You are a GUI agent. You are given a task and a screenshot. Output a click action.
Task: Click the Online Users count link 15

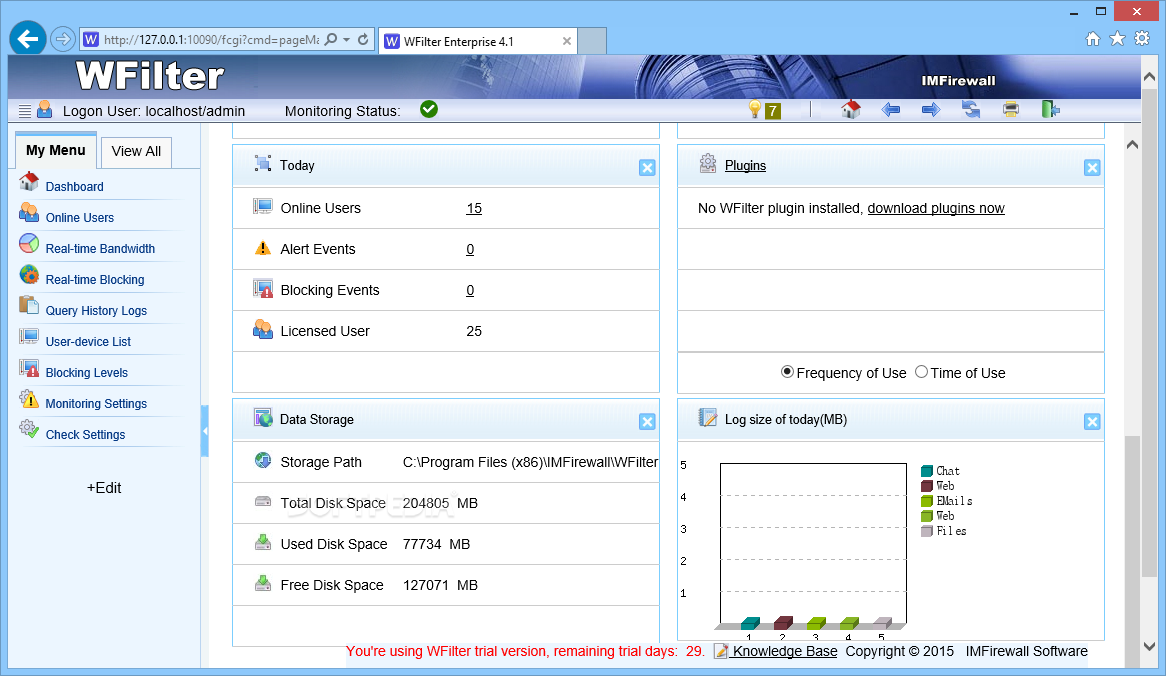click(x=474, y=208)
